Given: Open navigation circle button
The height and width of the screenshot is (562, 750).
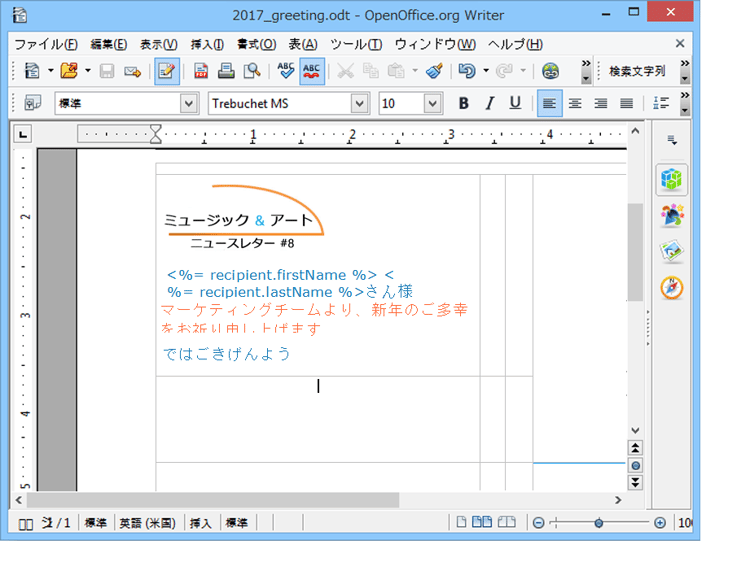Looking at the screenshot, I should click(x=635, y=465).
